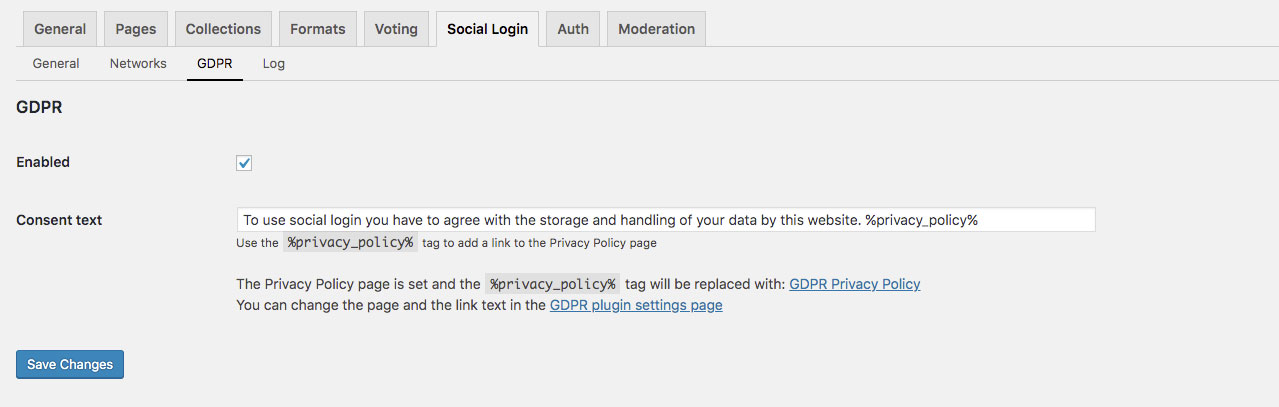The width and height of the screenshot is (1279, 407).
Task: Click into the Consent text field
Action: 666,220
